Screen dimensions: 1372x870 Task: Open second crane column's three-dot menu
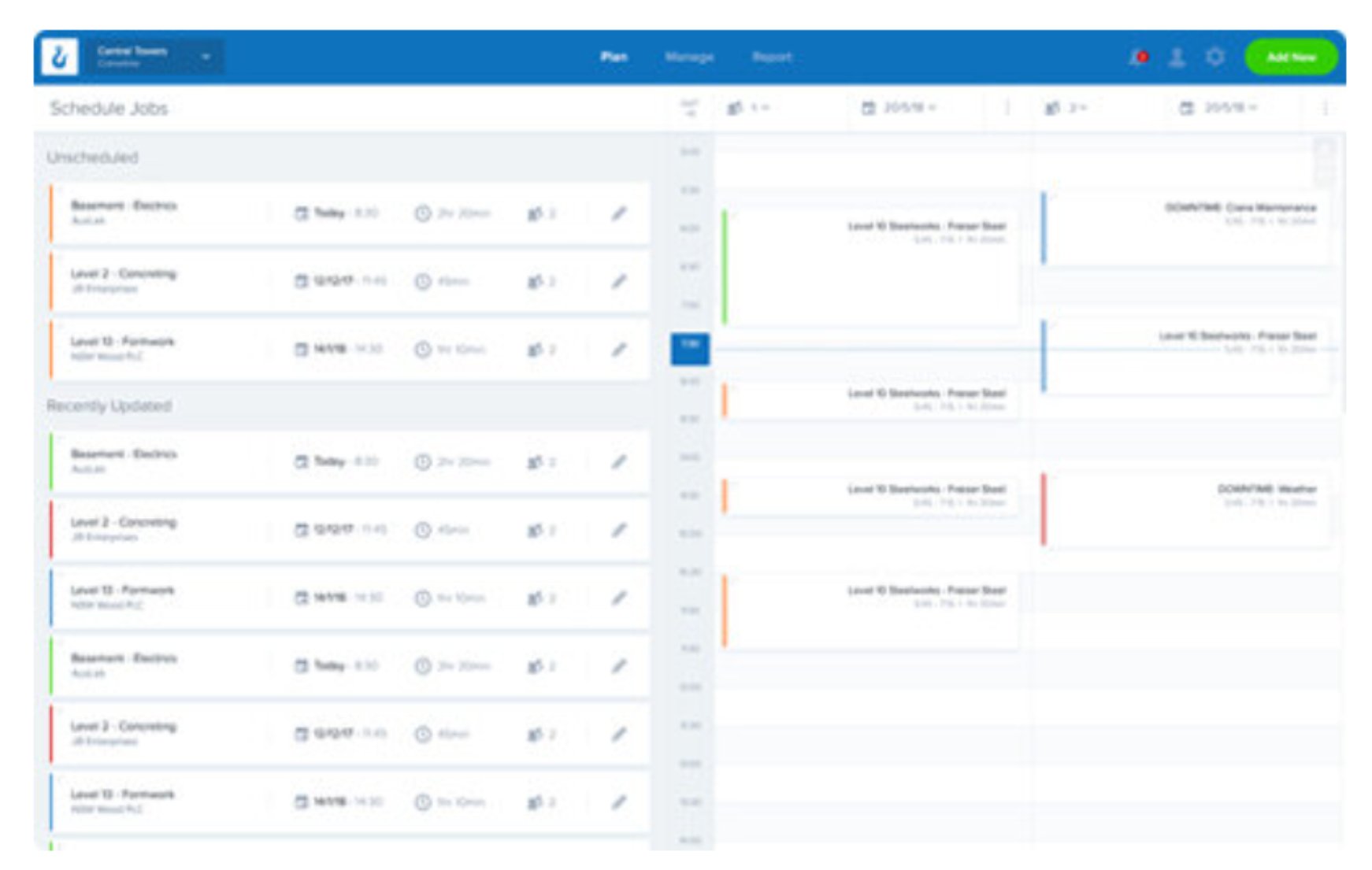coord(1326,108)
